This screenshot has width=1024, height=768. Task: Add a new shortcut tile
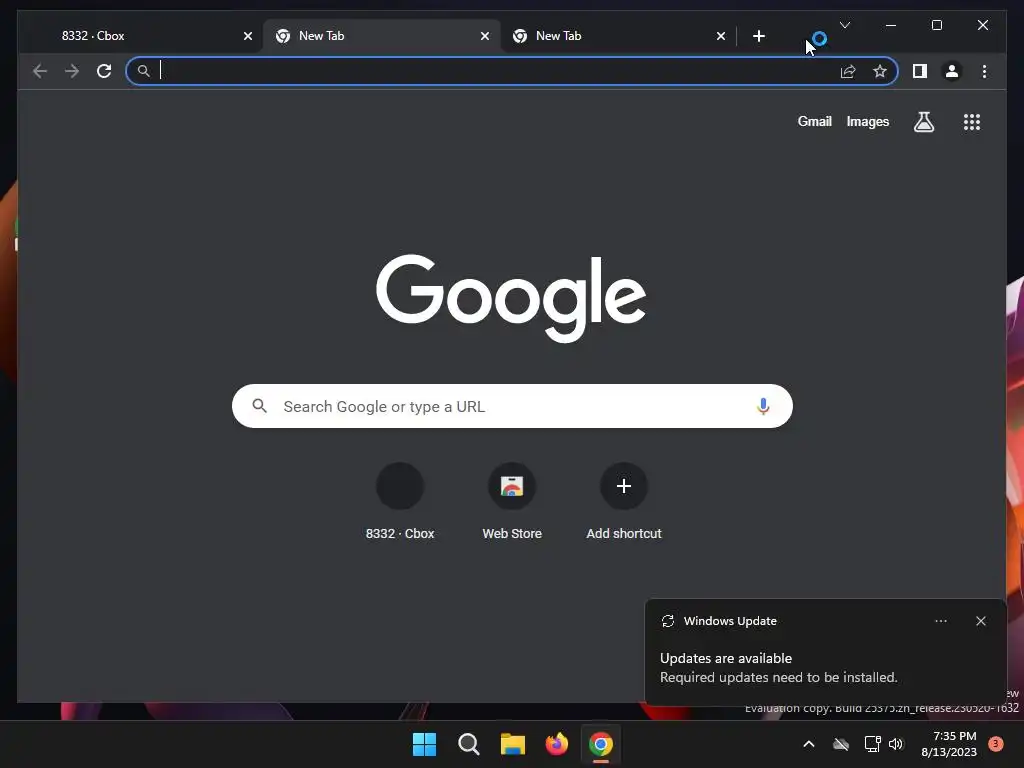(x=624, y=502)
